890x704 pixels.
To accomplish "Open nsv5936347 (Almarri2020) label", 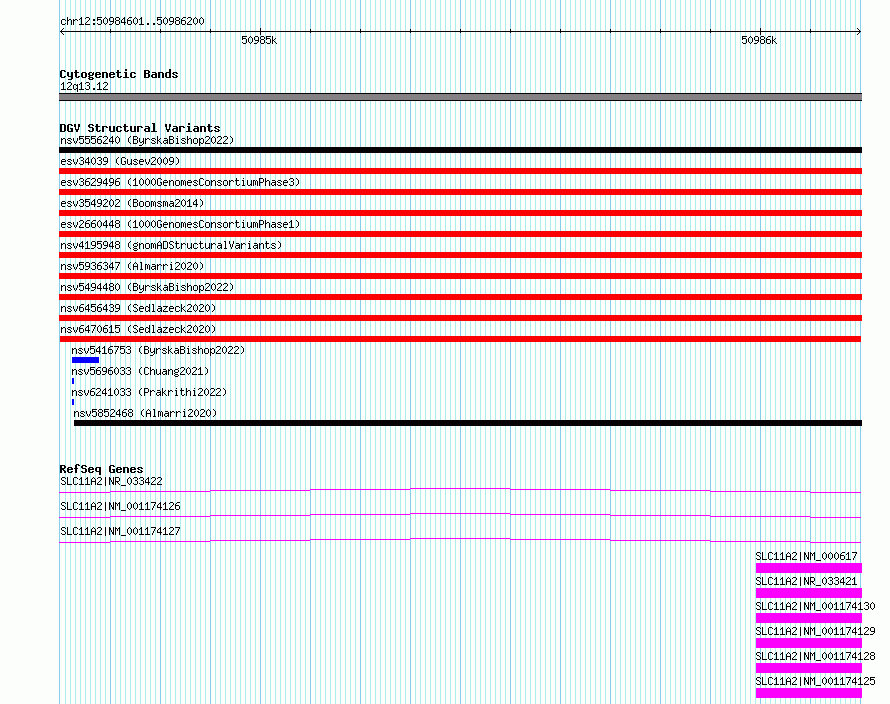I will click(x=132, y=266).
